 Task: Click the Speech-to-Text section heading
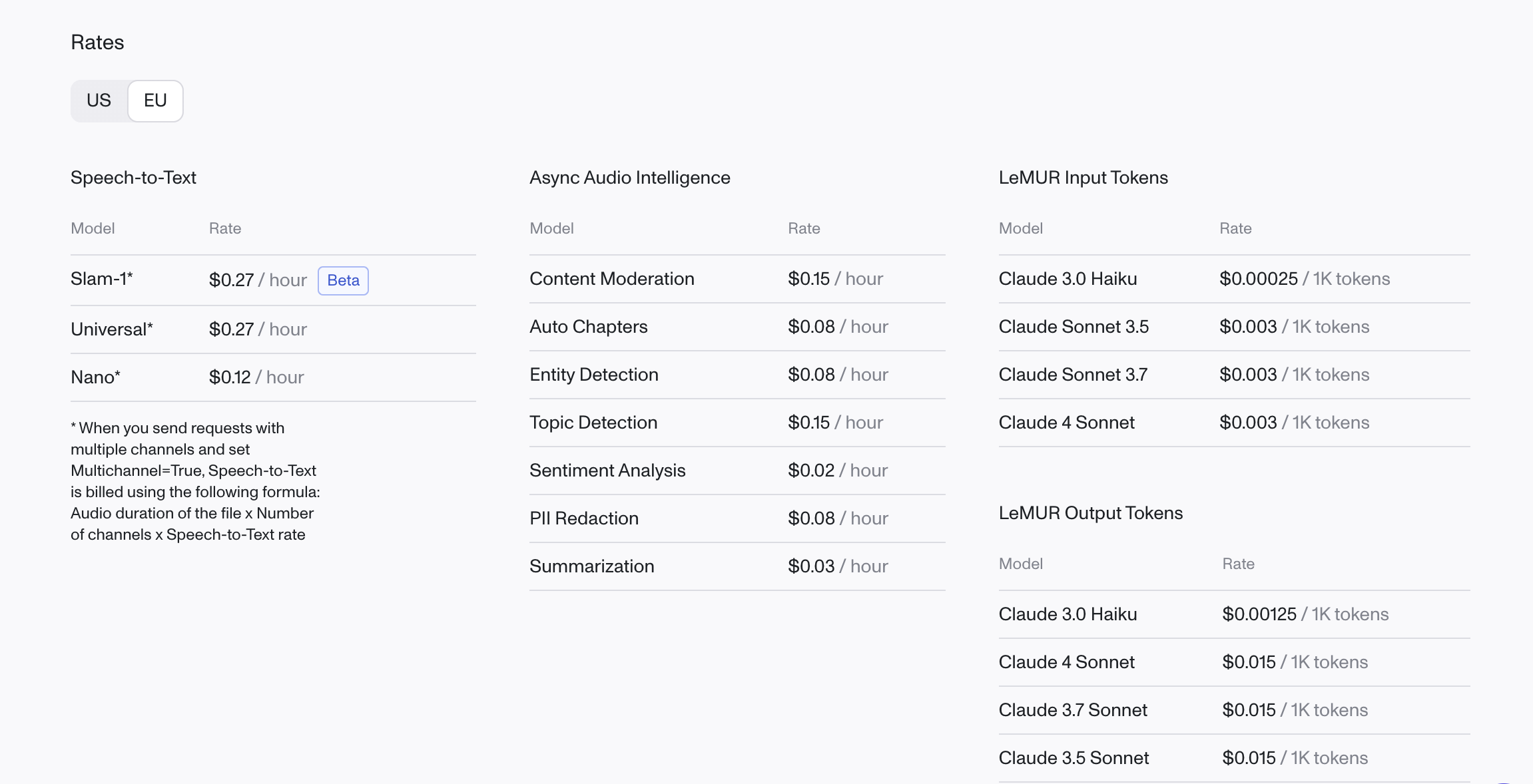click(x=133, y=178)
